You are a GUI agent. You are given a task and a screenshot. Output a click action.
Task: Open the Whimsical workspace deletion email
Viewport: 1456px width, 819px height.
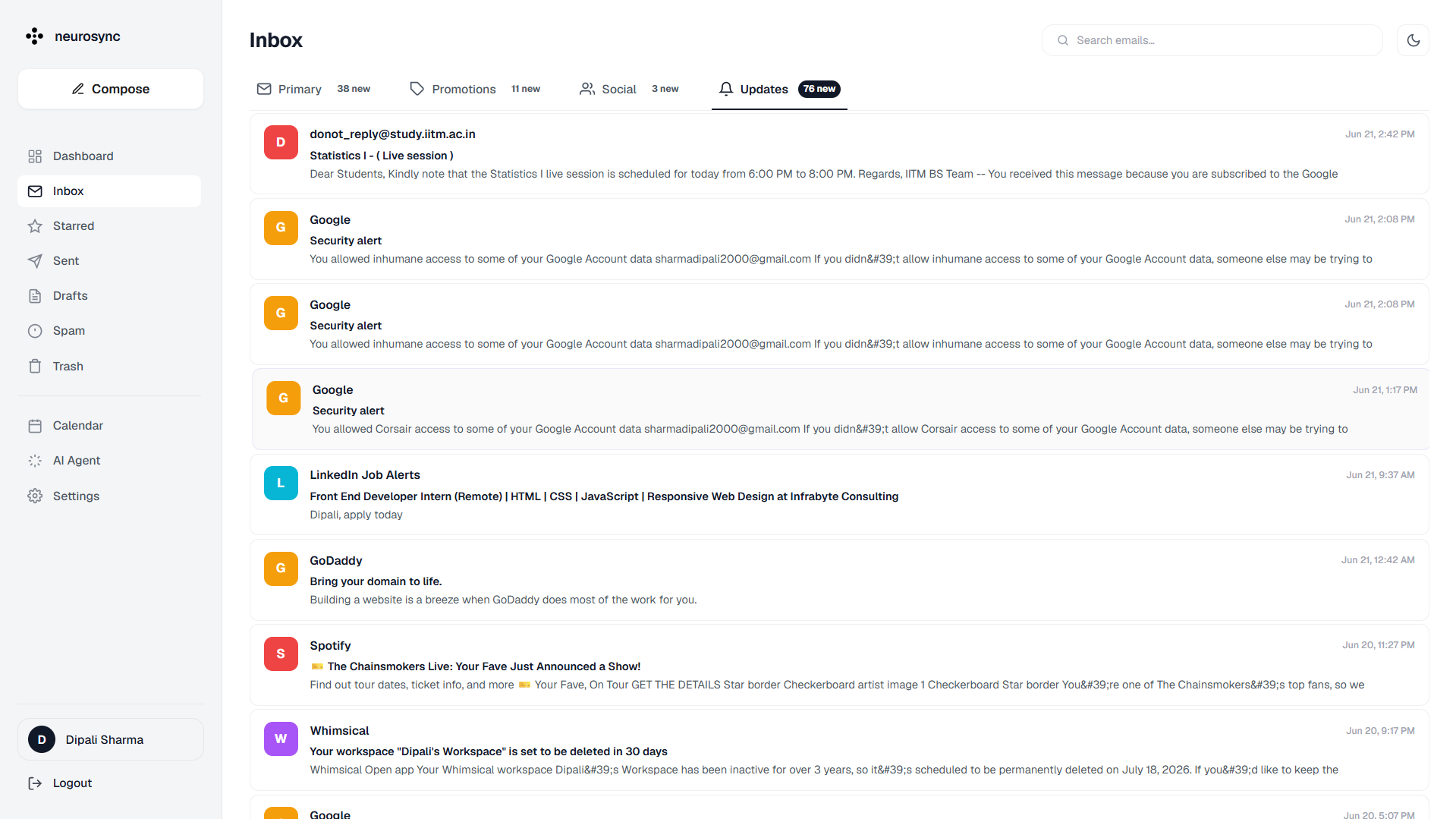click(839, 750)
